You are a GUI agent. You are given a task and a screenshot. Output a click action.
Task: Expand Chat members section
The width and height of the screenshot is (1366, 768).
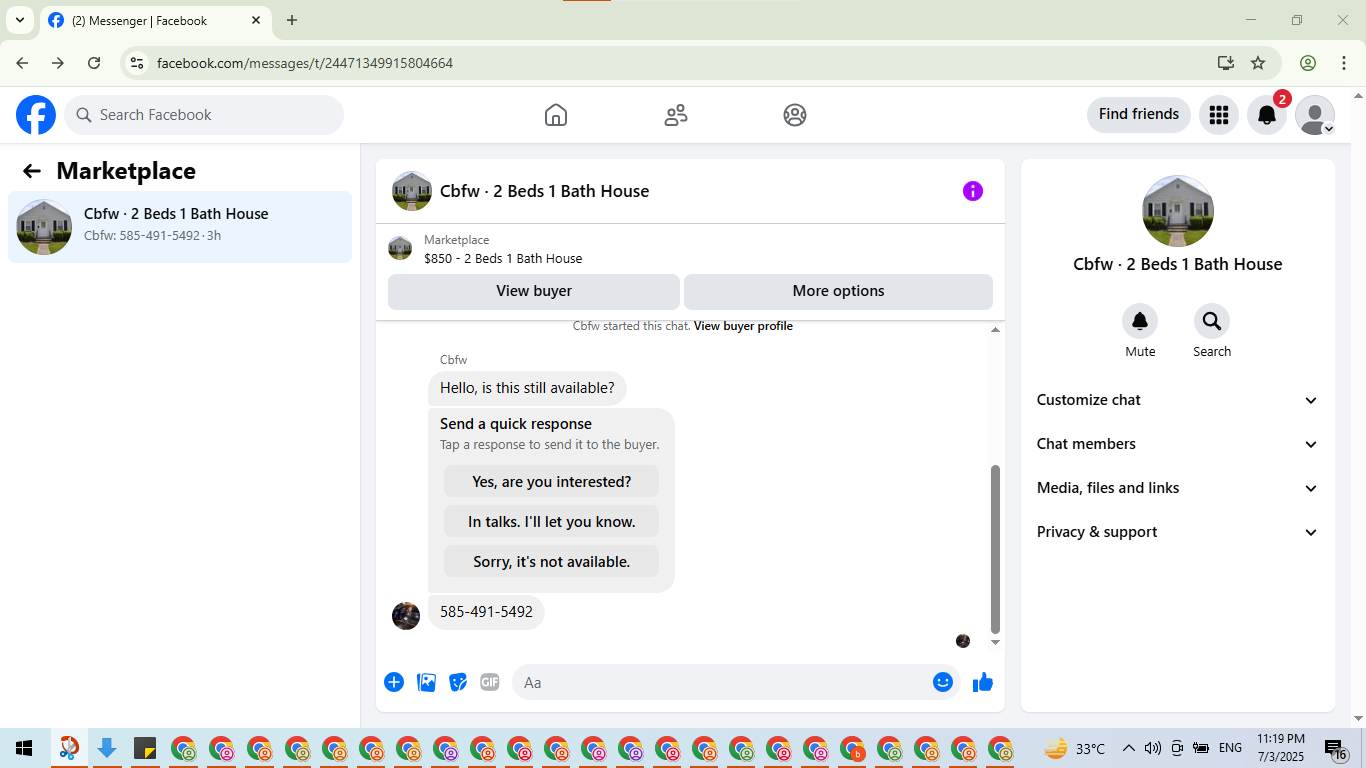[1178, 444]
